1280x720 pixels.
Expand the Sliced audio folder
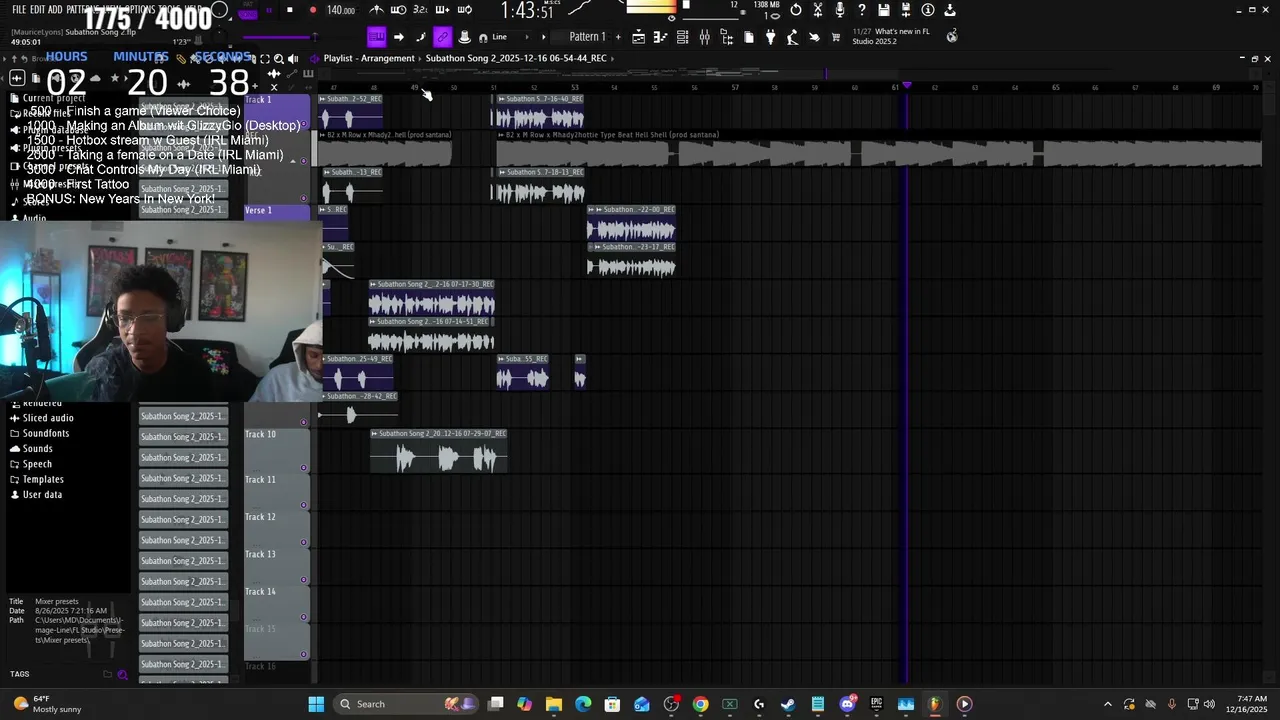click(48, 418)
